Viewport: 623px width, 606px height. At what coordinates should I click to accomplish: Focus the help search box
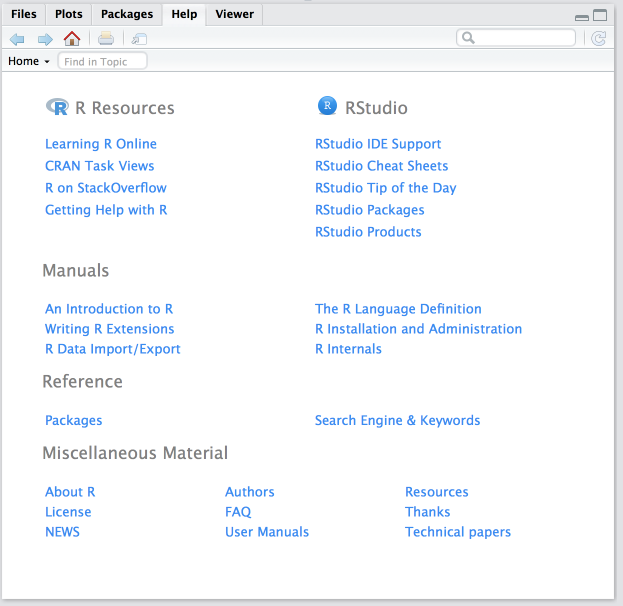[x=516, y=38]
